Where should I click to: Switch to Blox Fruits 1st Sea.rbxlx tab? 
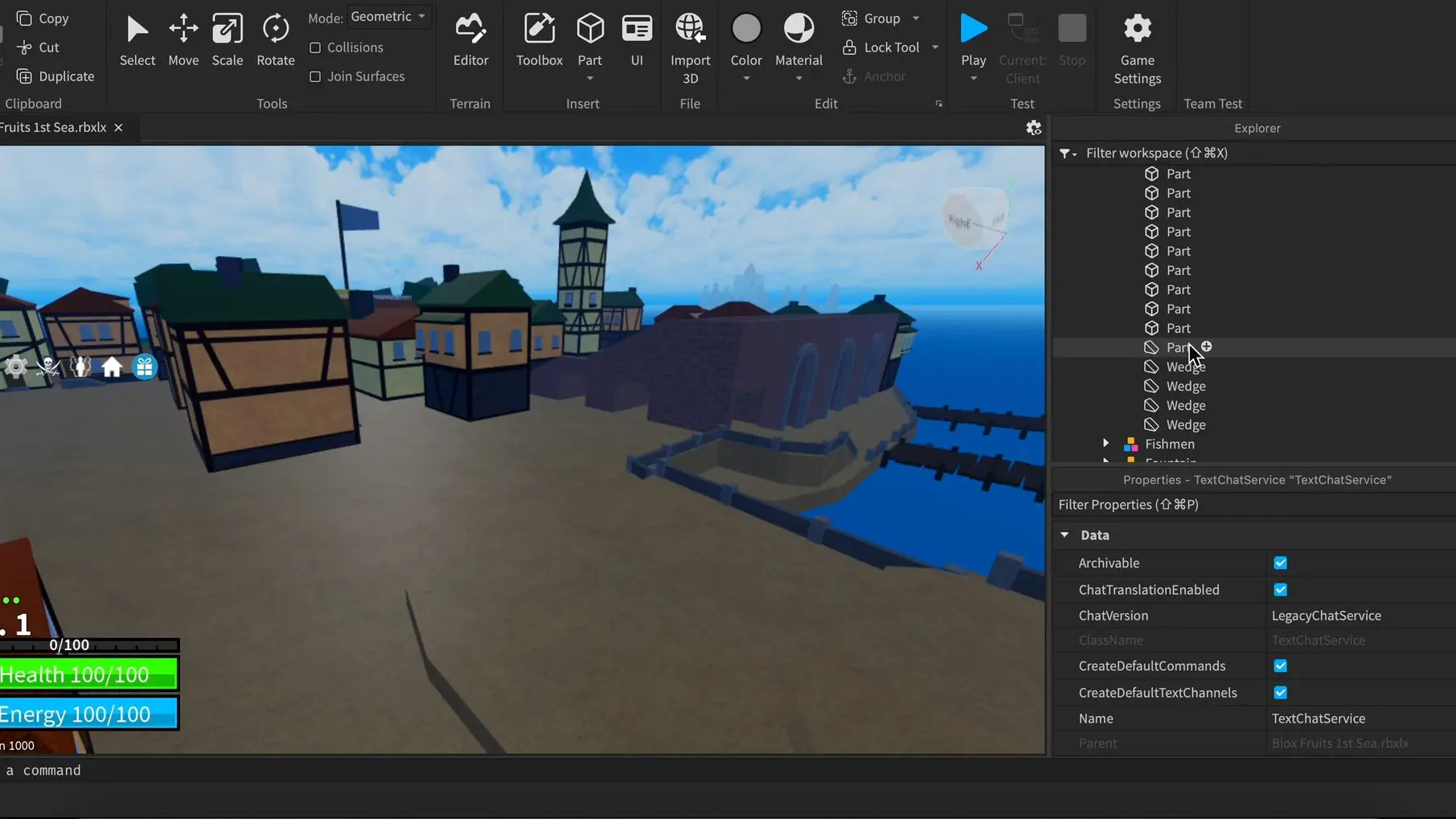tap(53, 127)
